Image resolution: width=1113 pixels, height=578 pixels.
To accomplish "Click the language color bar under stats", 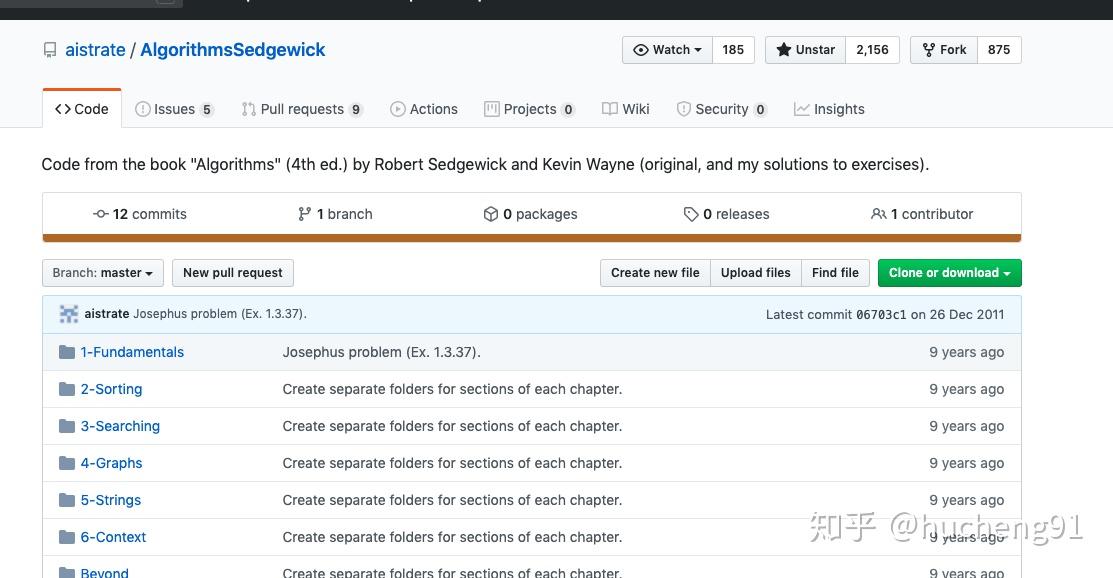I will point(531,238).
